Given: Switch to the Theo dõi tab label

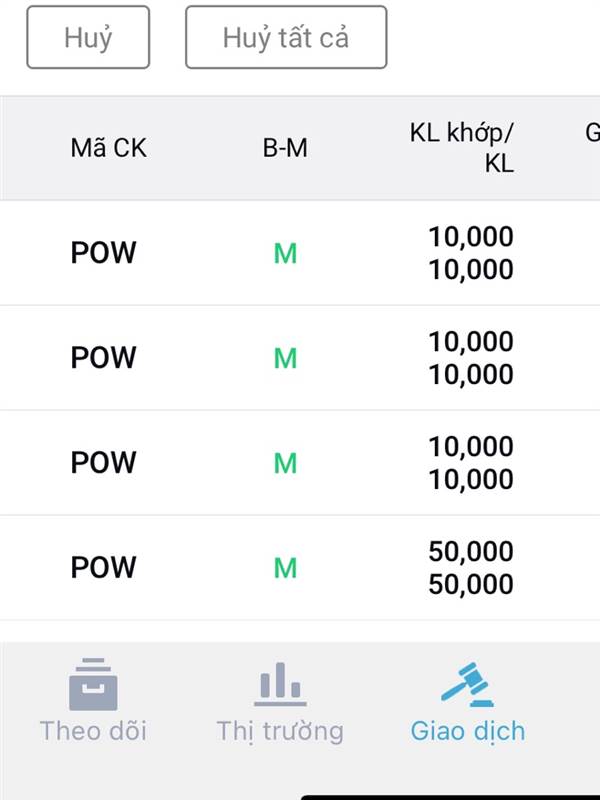Looking at the screenshot, I should pyautogui.click(x=93, y=731).
